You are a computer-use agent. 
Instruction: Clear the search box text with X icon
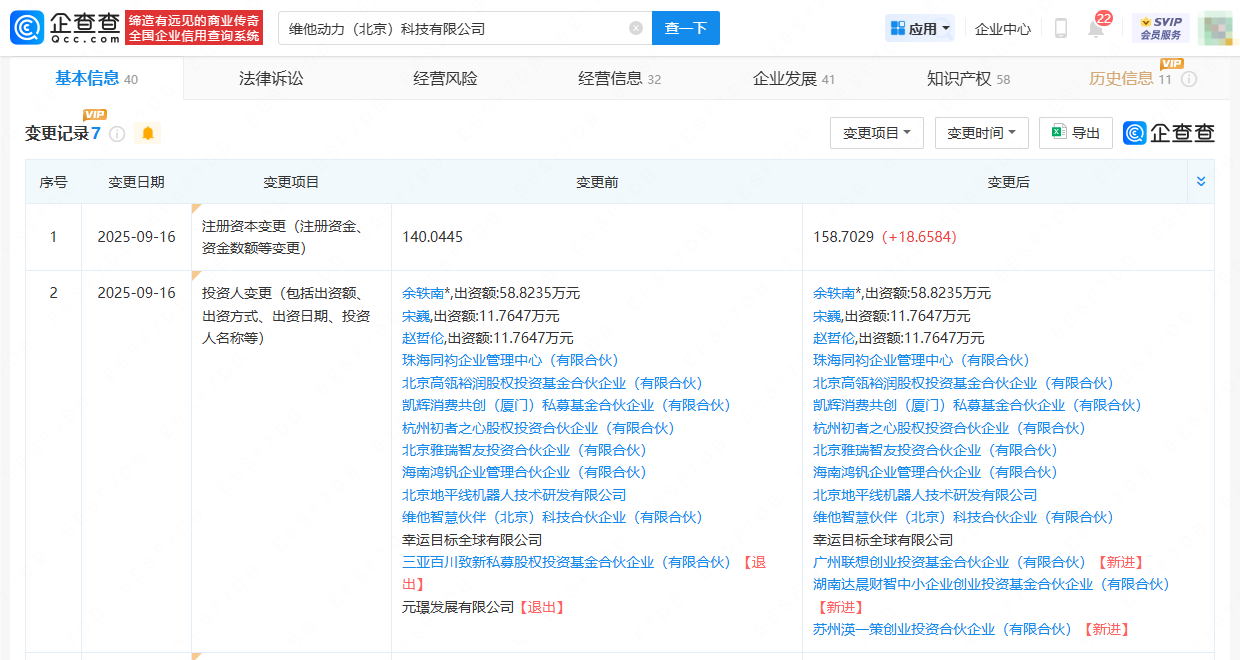[x=636, y=28]
